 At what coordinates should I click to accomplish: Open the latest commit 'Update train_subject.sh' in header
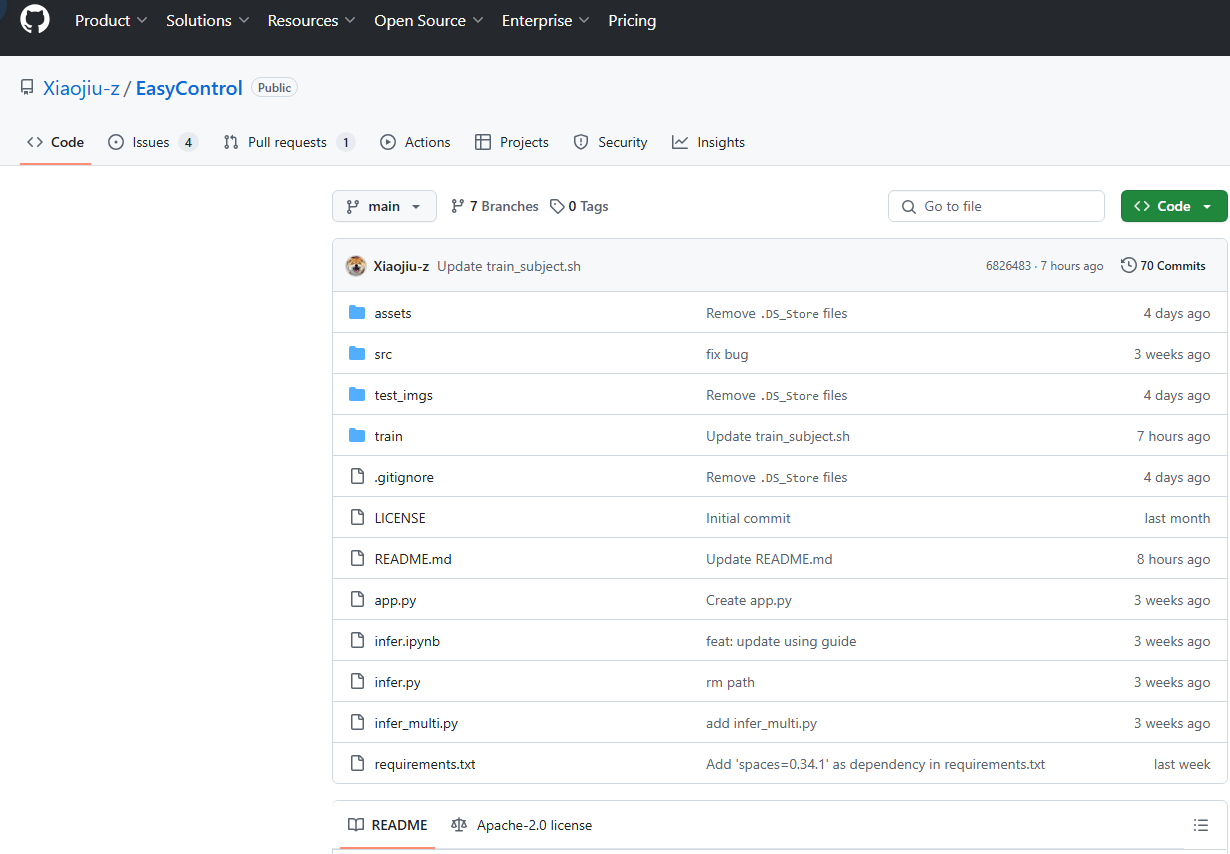click(509, 266)
